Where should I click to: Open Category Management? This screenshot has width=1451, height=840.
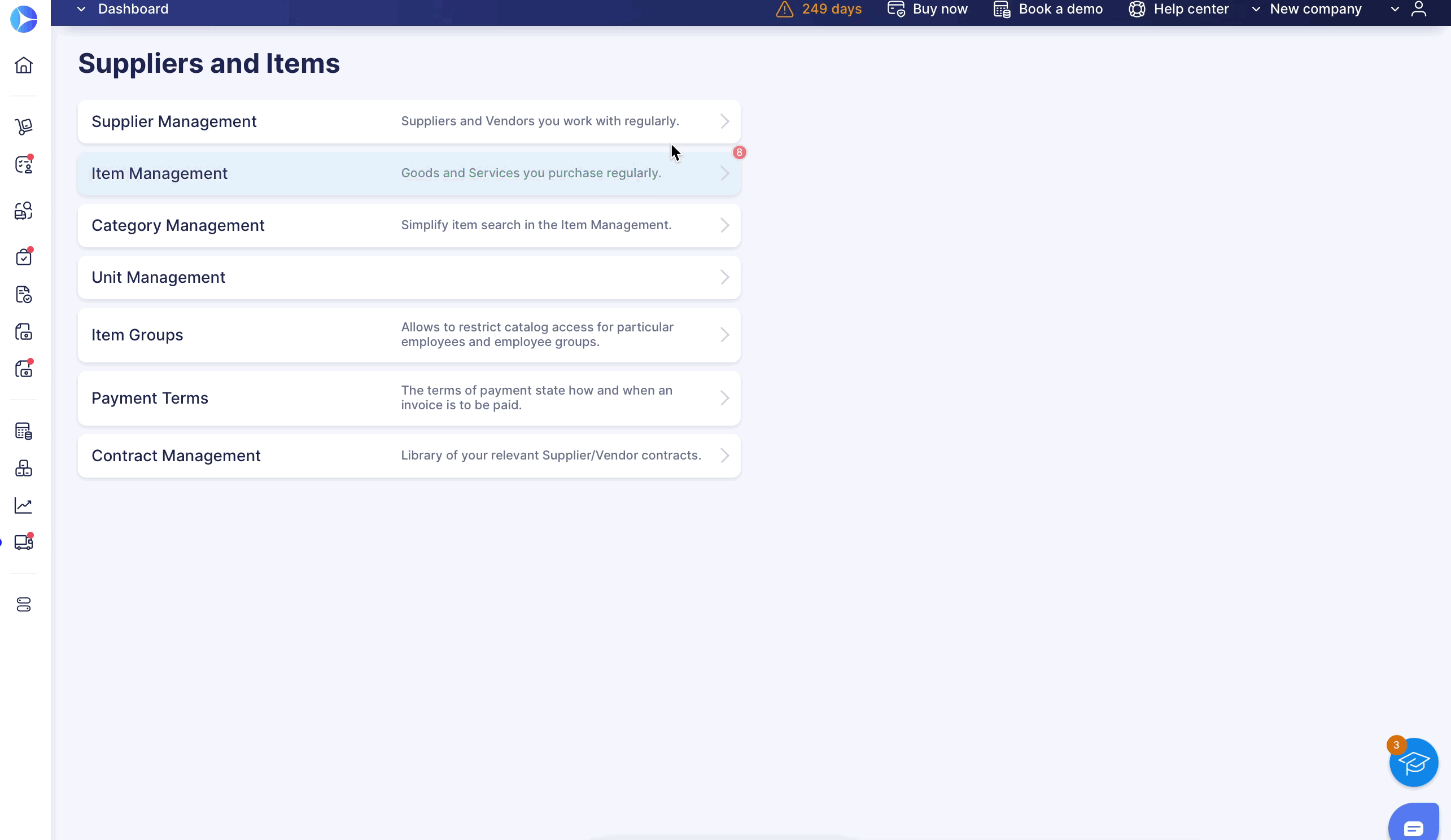click(x=409, y=225)
